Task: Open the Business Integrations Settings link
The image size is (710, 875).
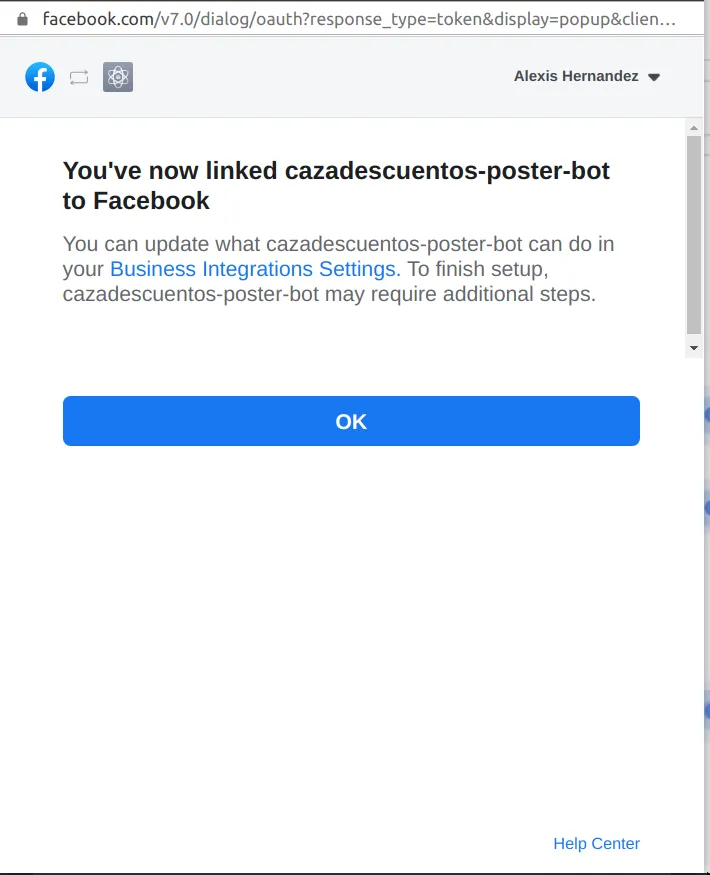Action: pos(255,269)
